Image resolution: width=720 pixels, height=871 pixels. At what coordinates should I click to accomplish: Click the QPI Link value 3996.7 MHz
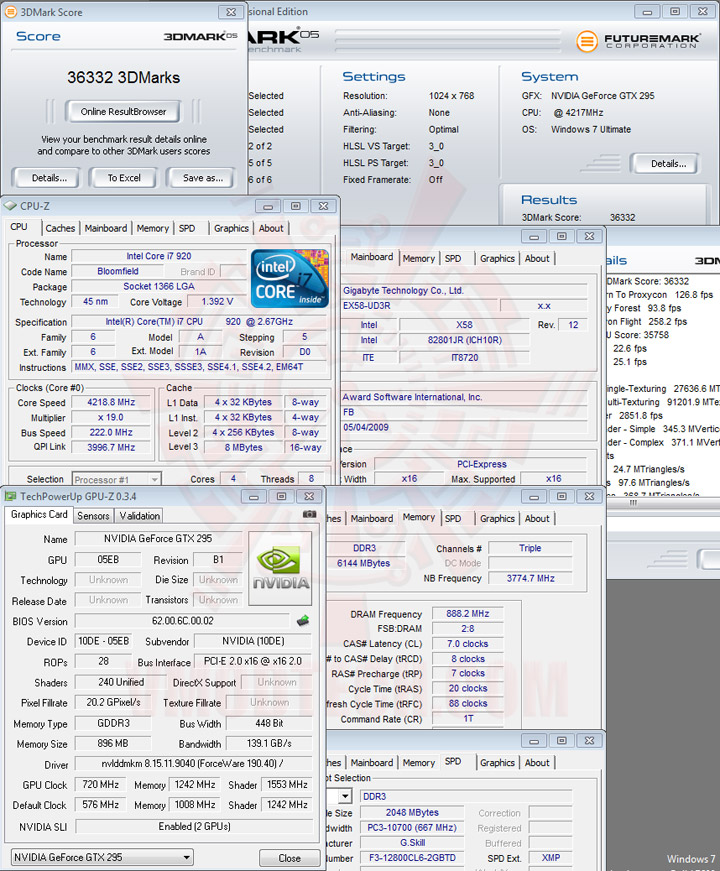pyautogui.click(x=111, y=447)
